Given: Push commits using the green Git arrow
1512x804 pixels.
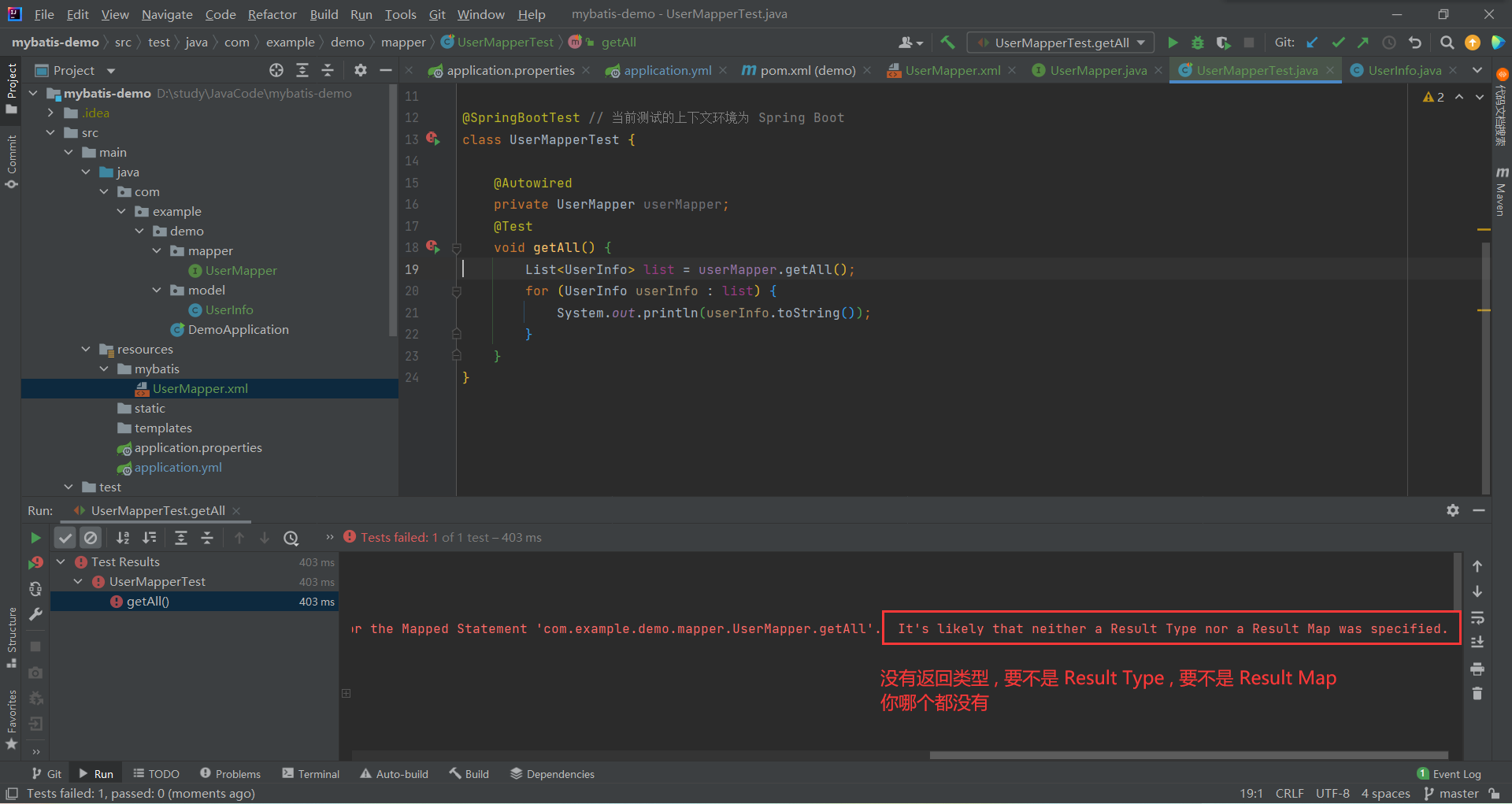Looking at the screenshot, I should pyautogui.click(x=1363, y=43).
